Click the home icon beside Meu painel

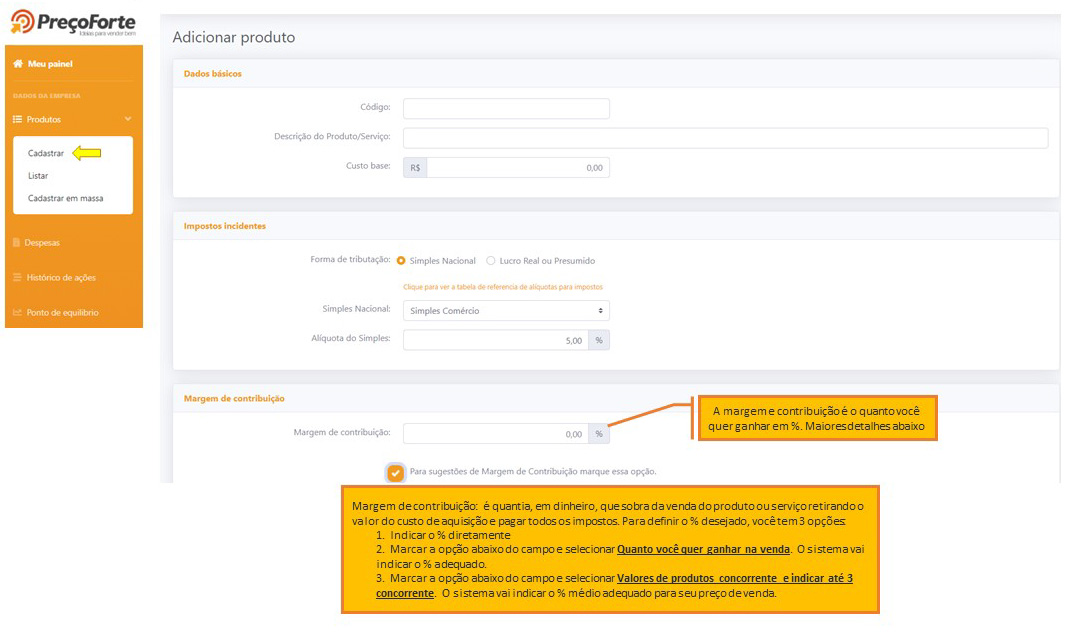pos(18,64)
